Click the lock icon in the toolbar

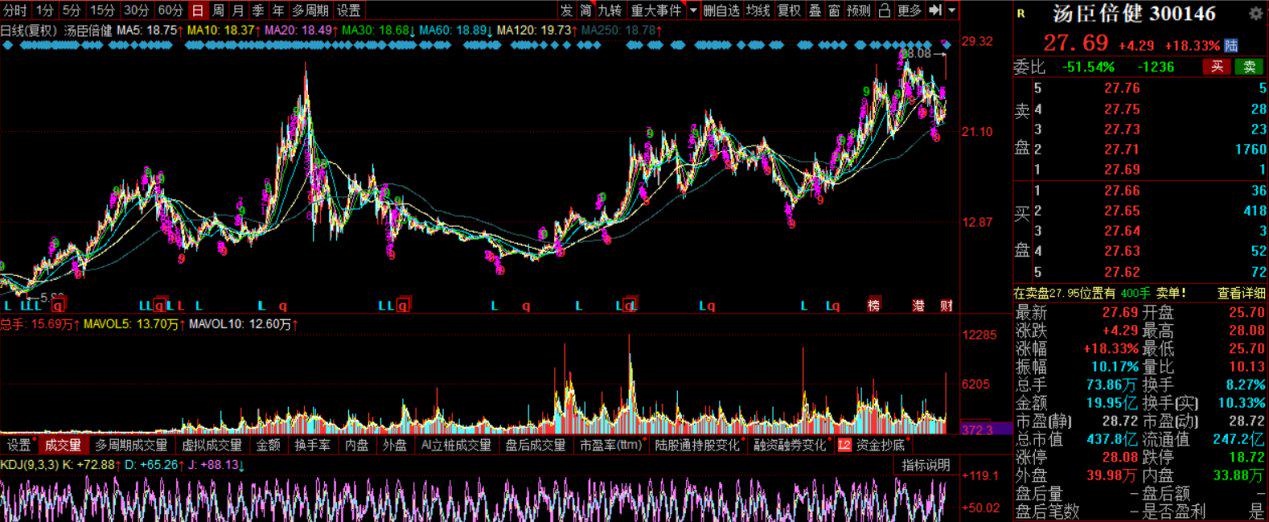click(884, 11)
